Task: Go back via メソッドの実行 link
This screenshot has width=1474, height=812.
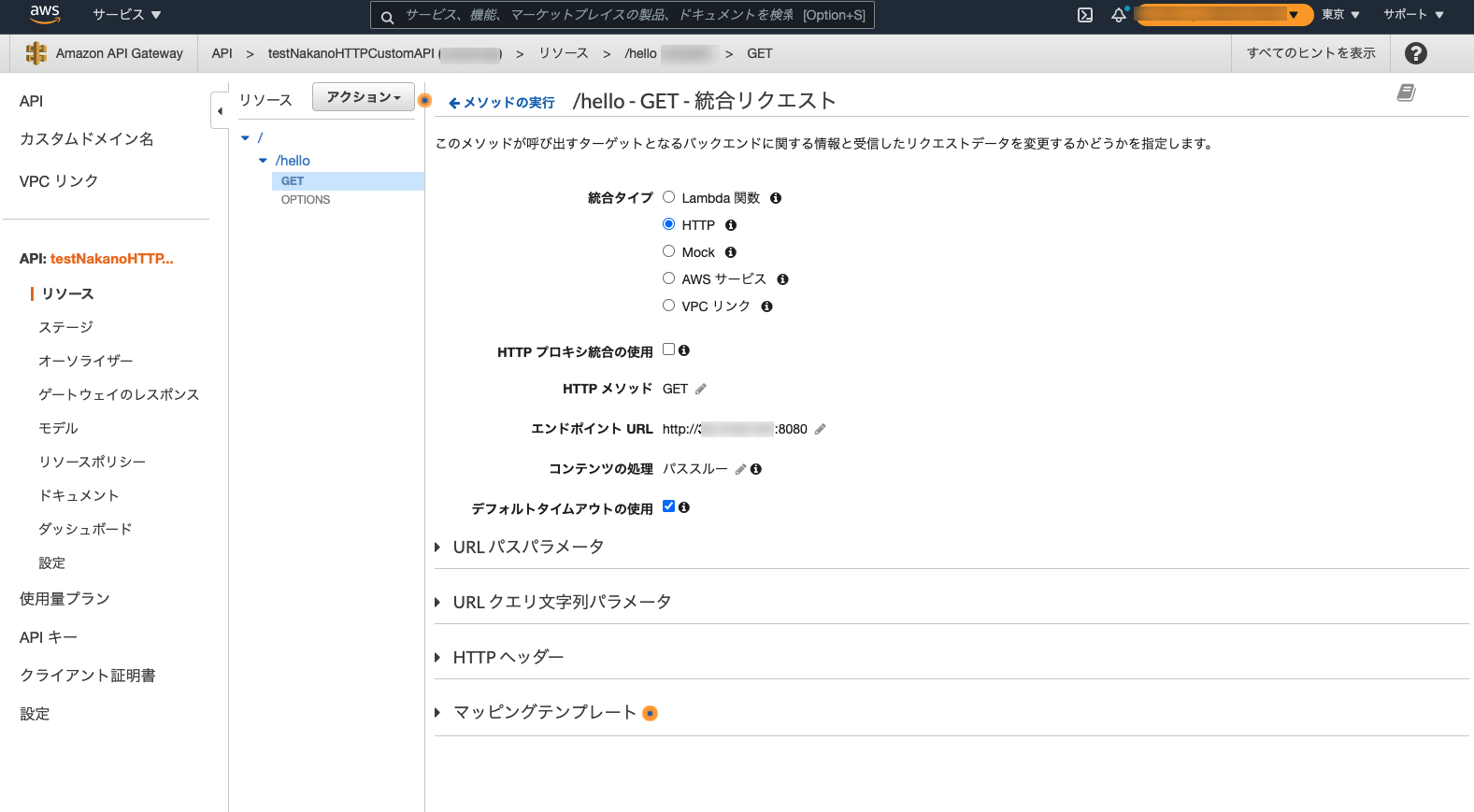Action: coord(502,103)
